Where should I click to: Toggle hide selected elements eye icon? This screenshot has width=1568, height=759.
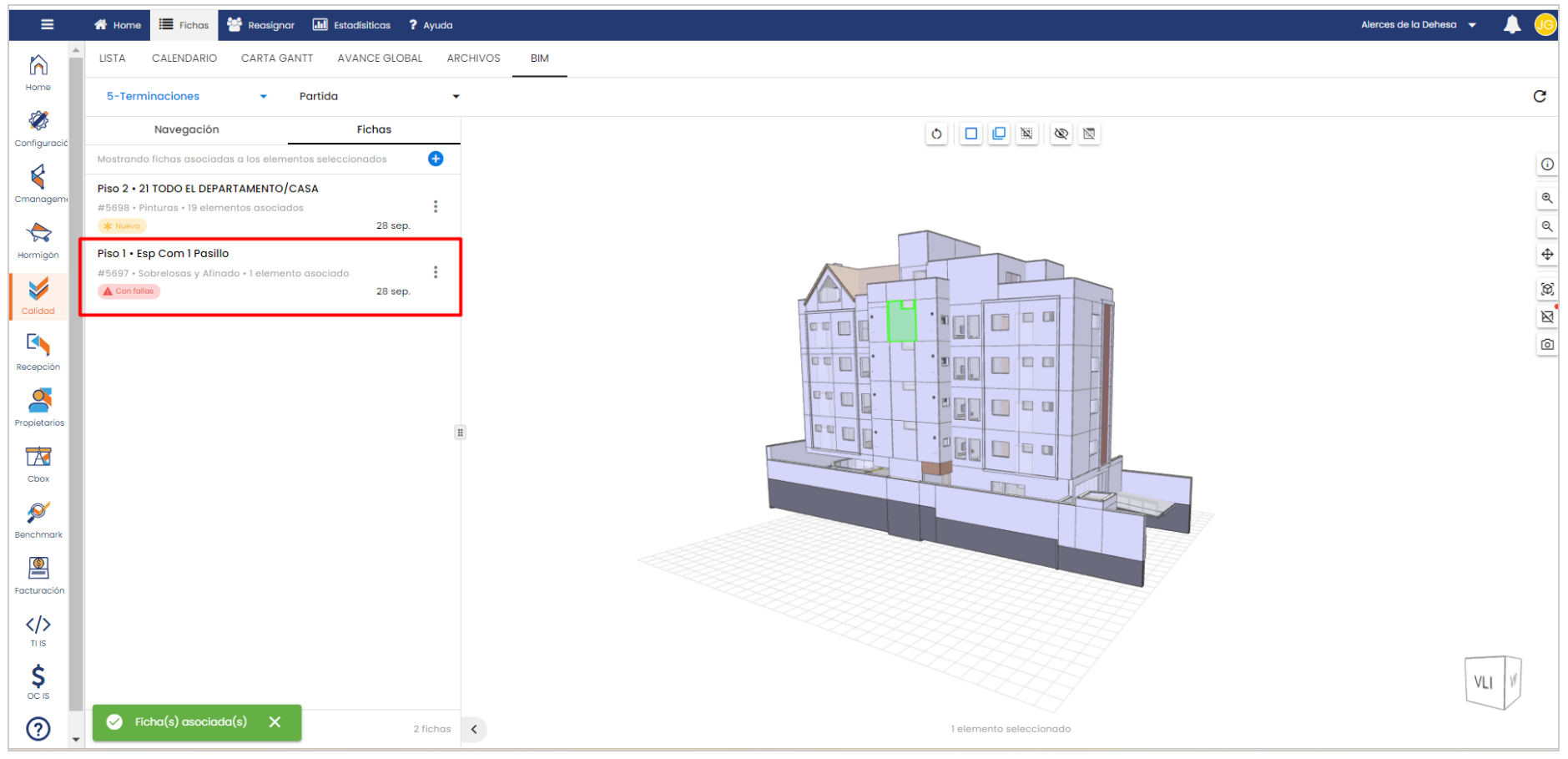point(1061,134)
